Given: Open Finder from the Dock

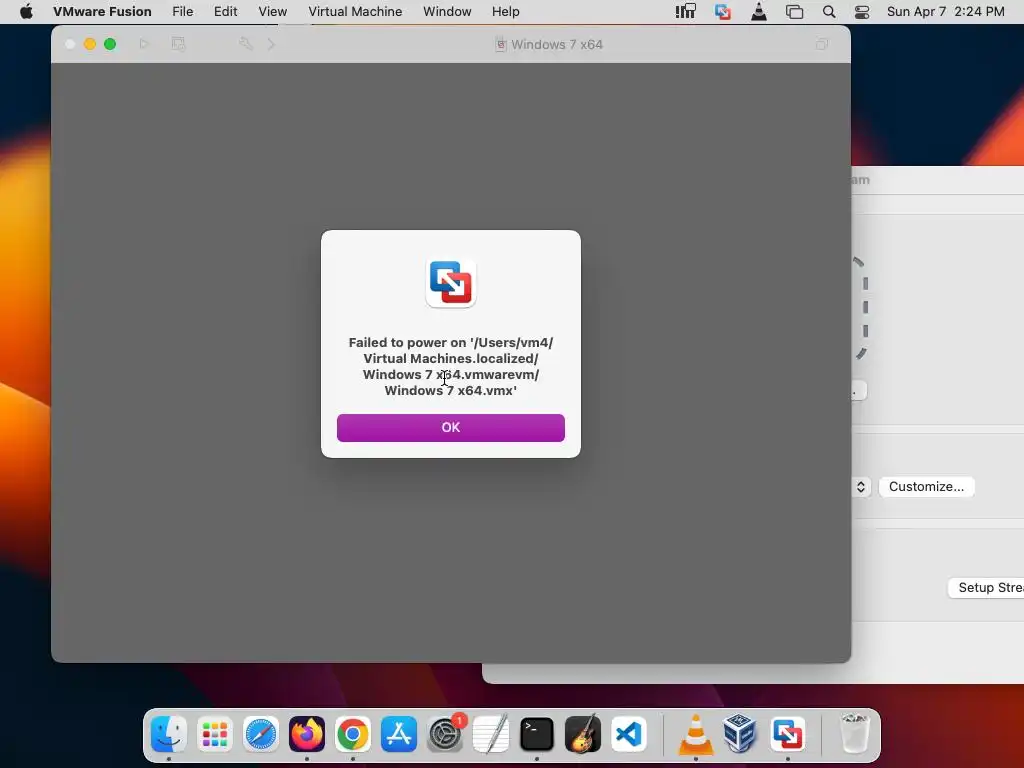Looking at the screenshot, I should (x=168, y=734).
